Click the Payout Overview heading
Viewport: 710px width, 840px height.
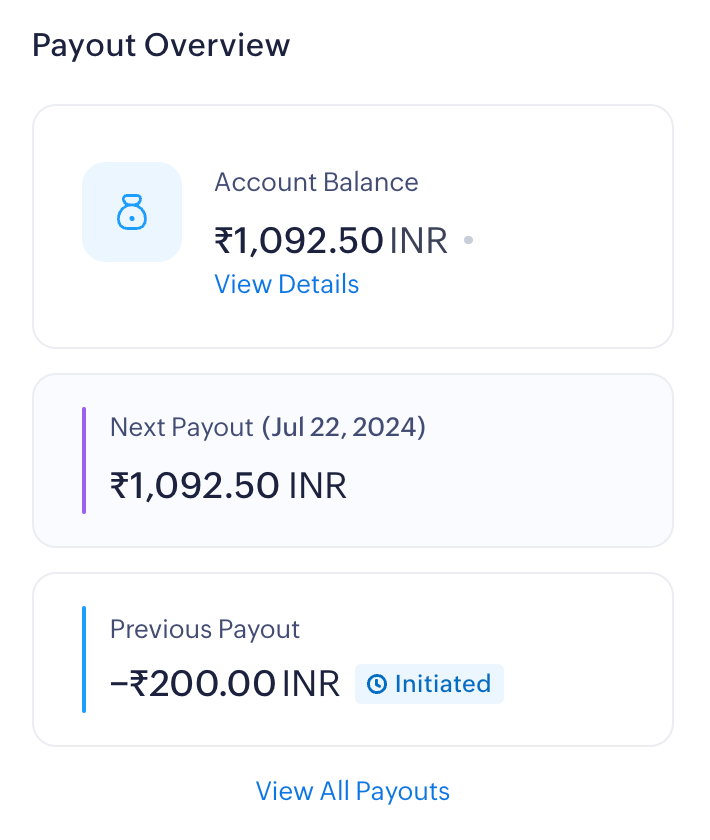[x=161, y=45]
